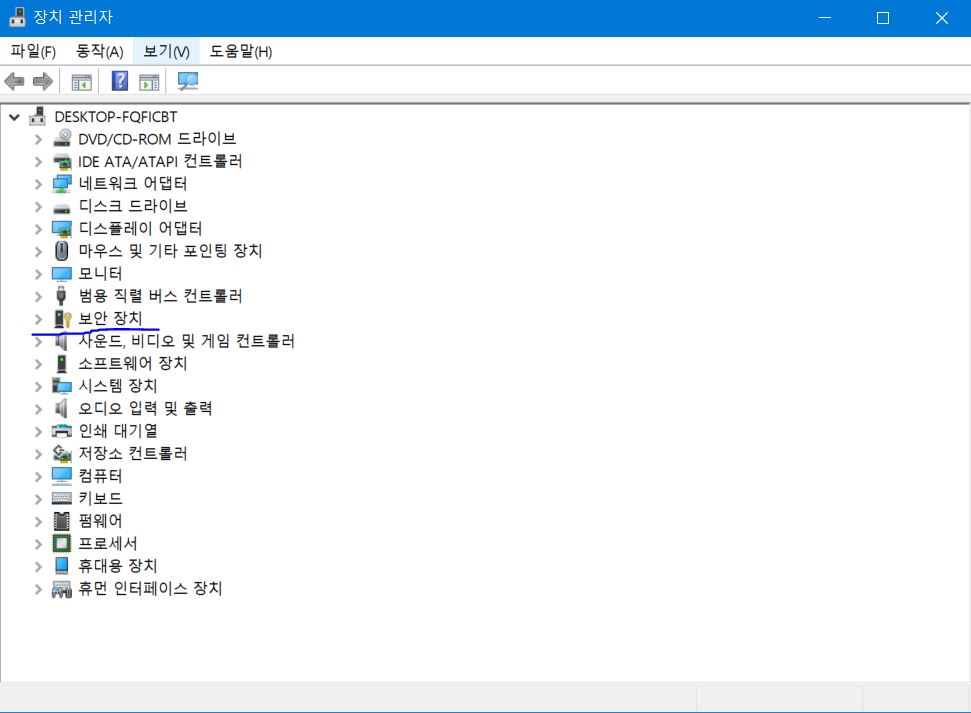Select the 키보드 tree label
Image resolution: width=971 pixels, height=713 pixels.
point(100,498)
